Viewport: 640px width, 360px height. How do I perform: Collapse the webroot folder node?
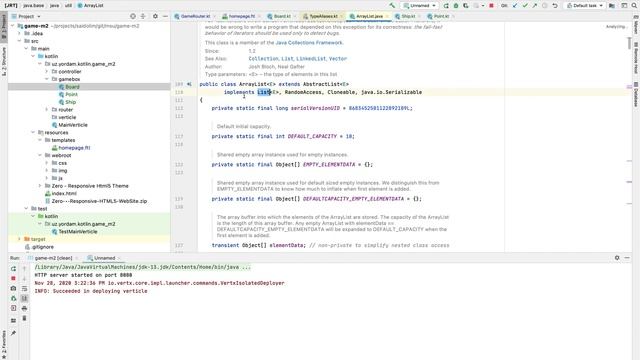point(40,156)
